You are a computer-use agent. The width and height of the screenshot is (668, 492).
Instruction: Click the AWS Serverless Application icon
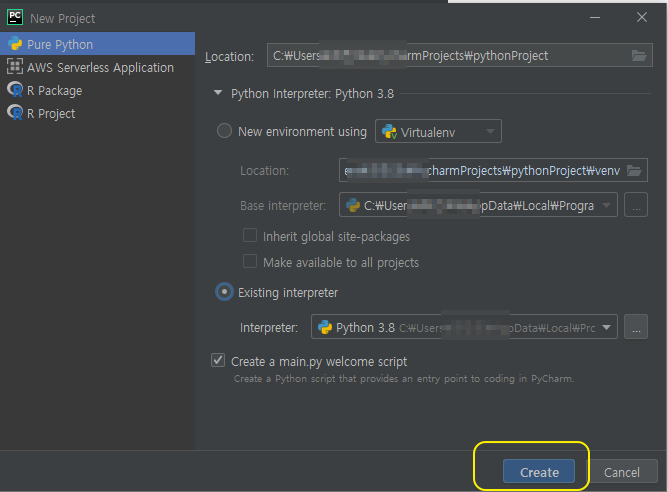15,67
